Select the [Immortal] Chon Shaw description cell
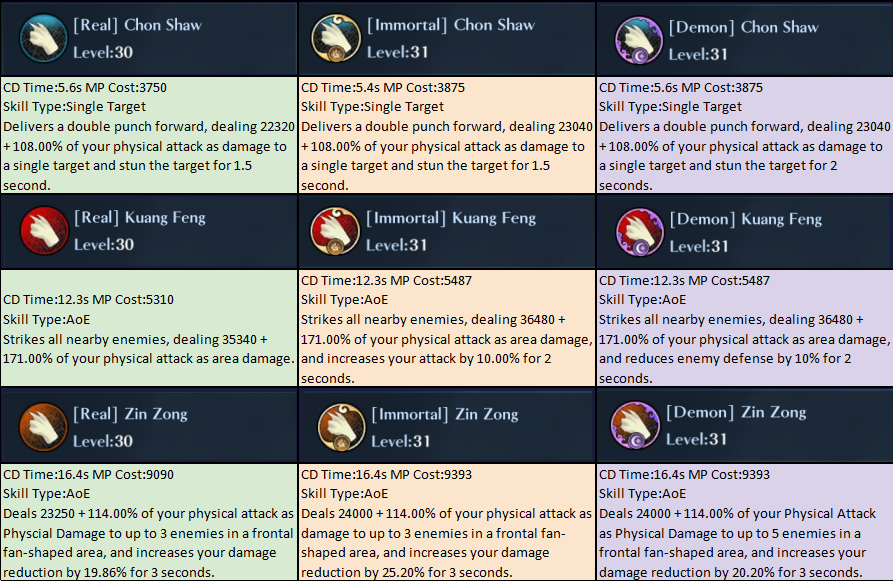 446,136
